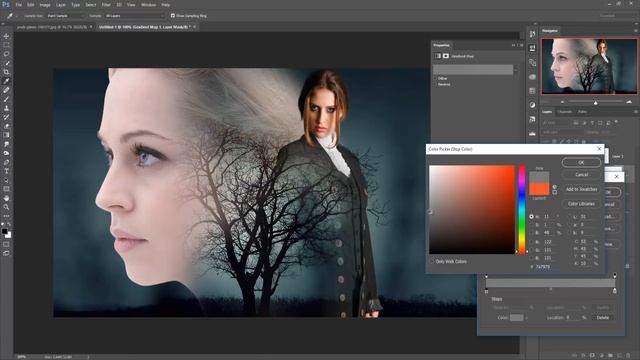Viewport: 640px width, 360px height.
Task: Switch to the Channels tab
Action: [x=565, y=111]
